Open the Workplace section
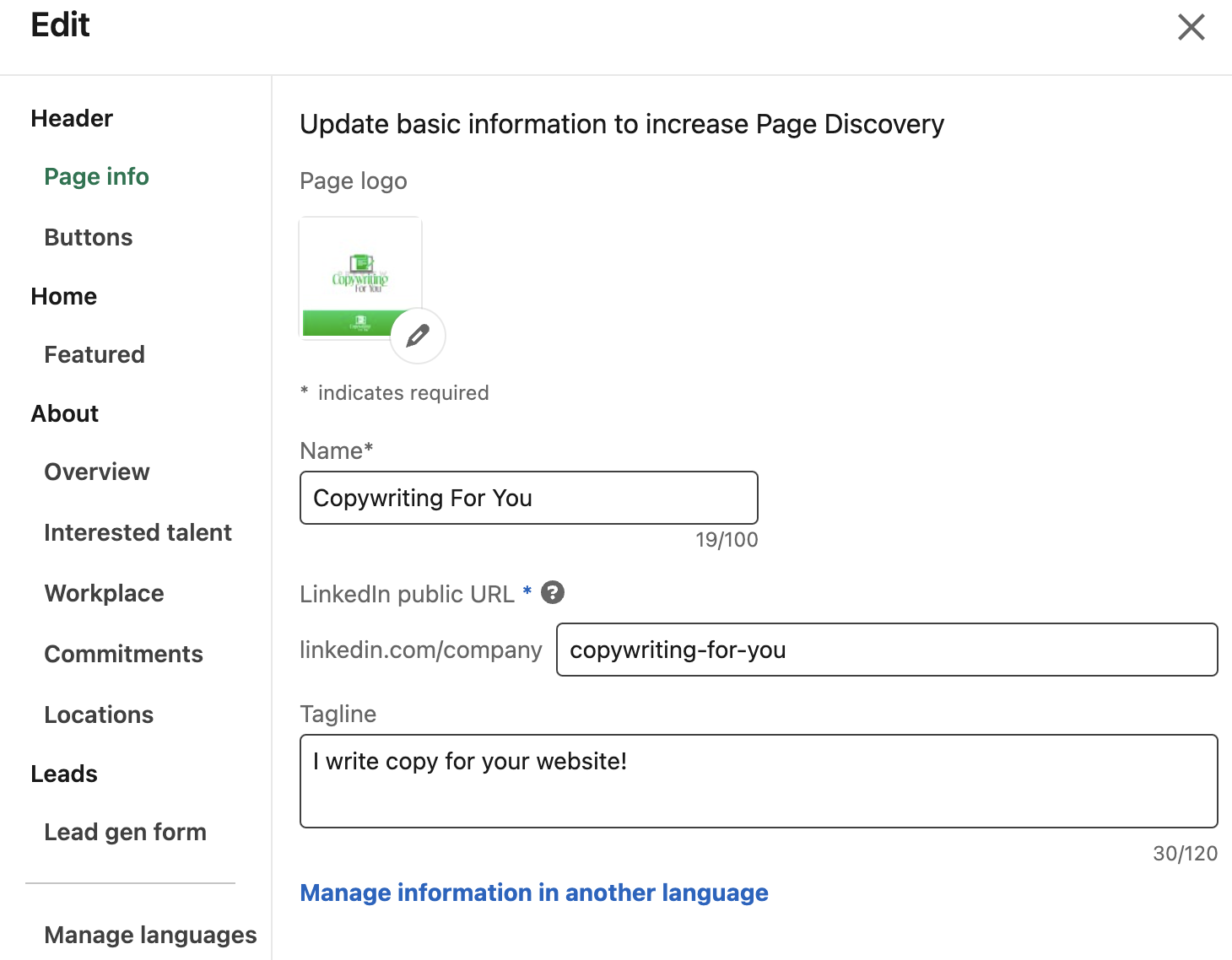 click(x=104, y=593)
